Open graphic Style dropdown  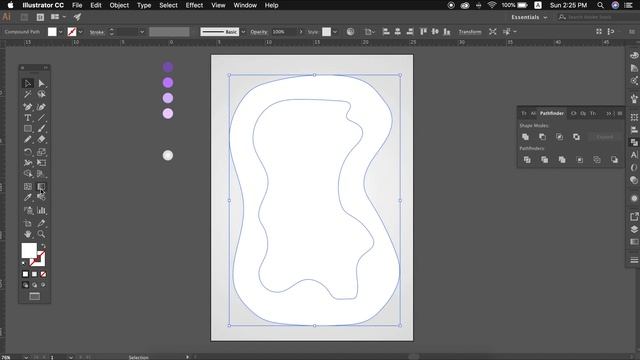point(335,32)
